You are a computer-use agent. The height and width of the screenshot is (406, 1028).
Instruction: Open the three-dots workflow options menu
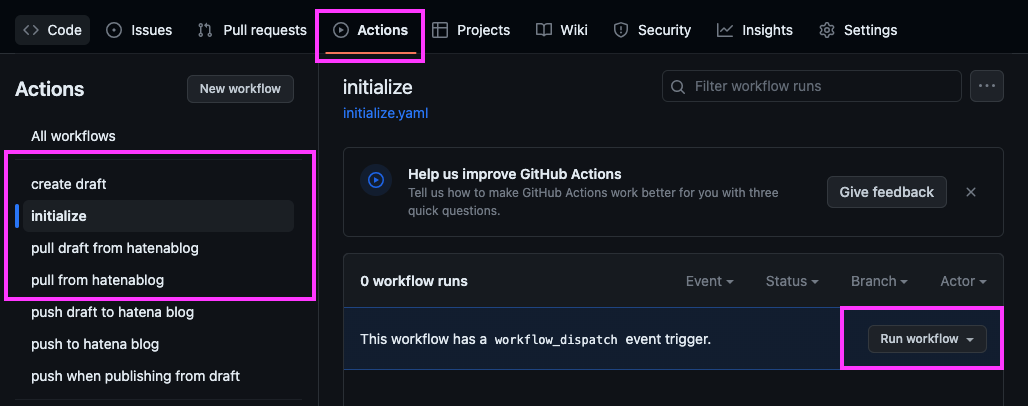tap(987, 86)
